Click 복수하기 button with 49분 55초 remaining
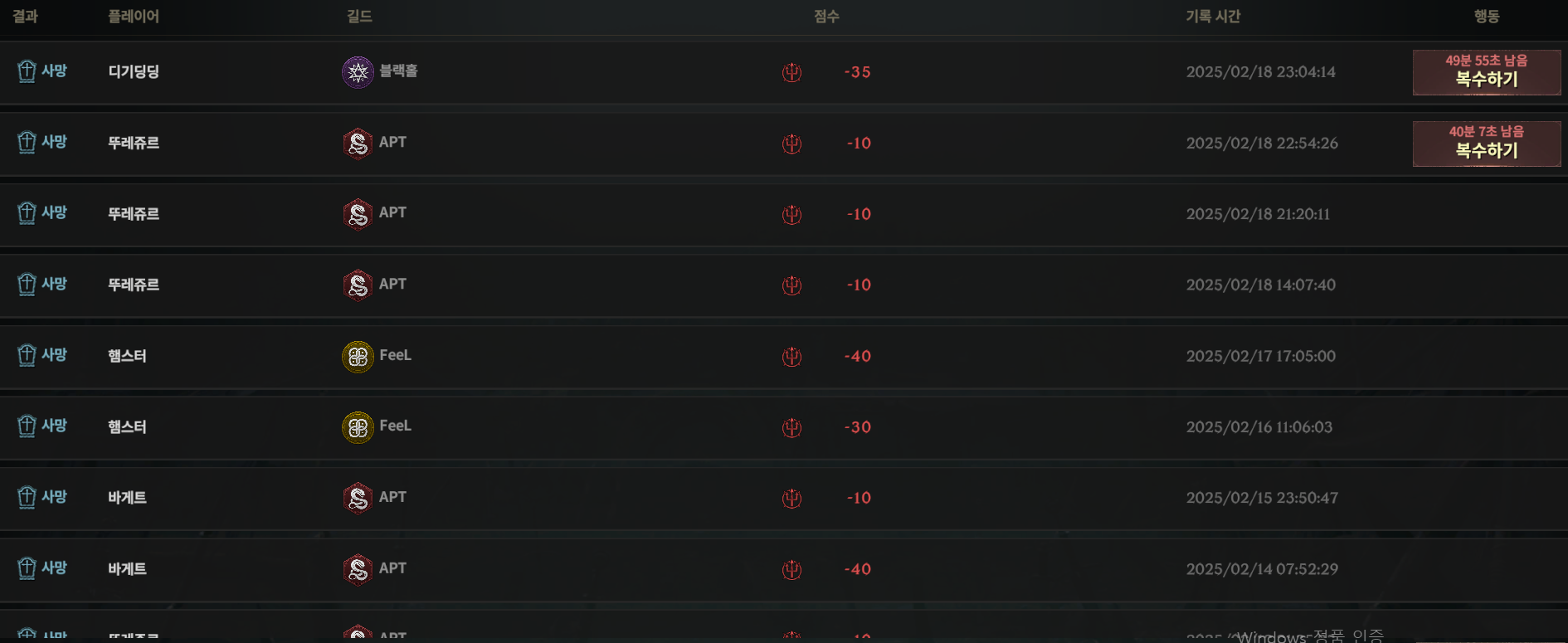The height and width of the screenshot is (643, 1568). (x=1486, y=72)
